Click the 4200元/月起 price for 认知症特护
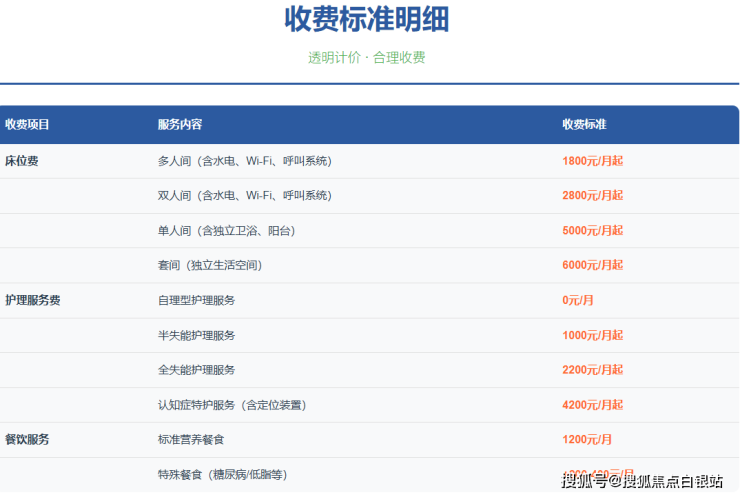Image resolution: width=740 pixels, height=497 pixels. (592, 405)
